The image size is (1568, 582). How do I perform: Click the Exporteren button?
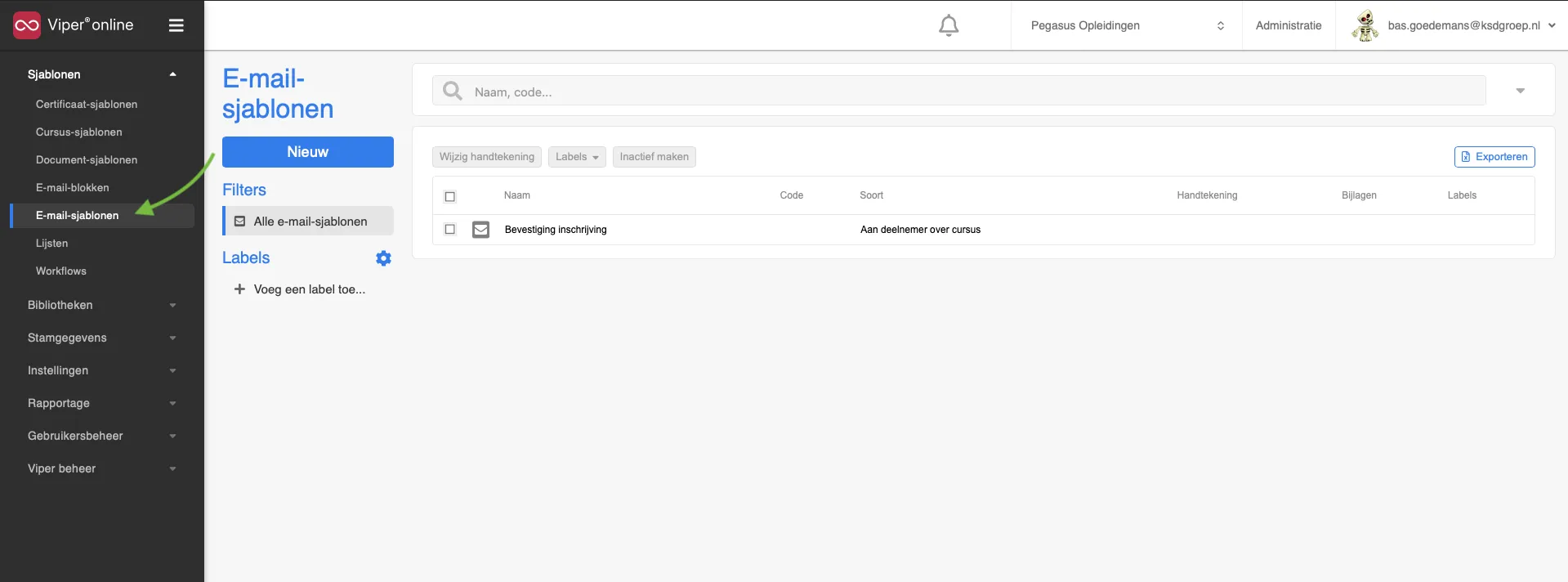coord(1494,157)
